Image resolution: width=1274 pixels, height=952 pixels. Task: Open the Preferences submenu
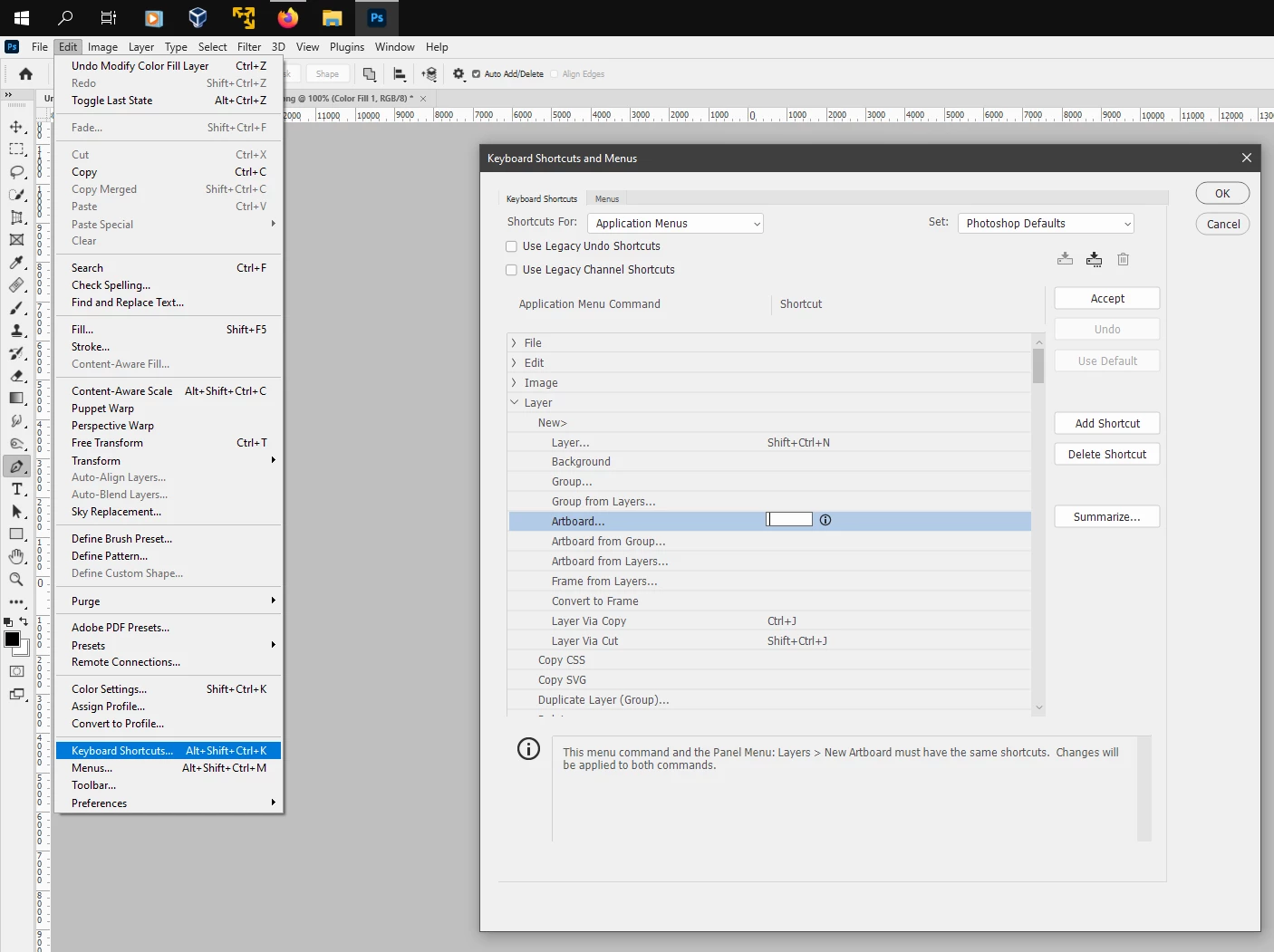click(169, 803)
